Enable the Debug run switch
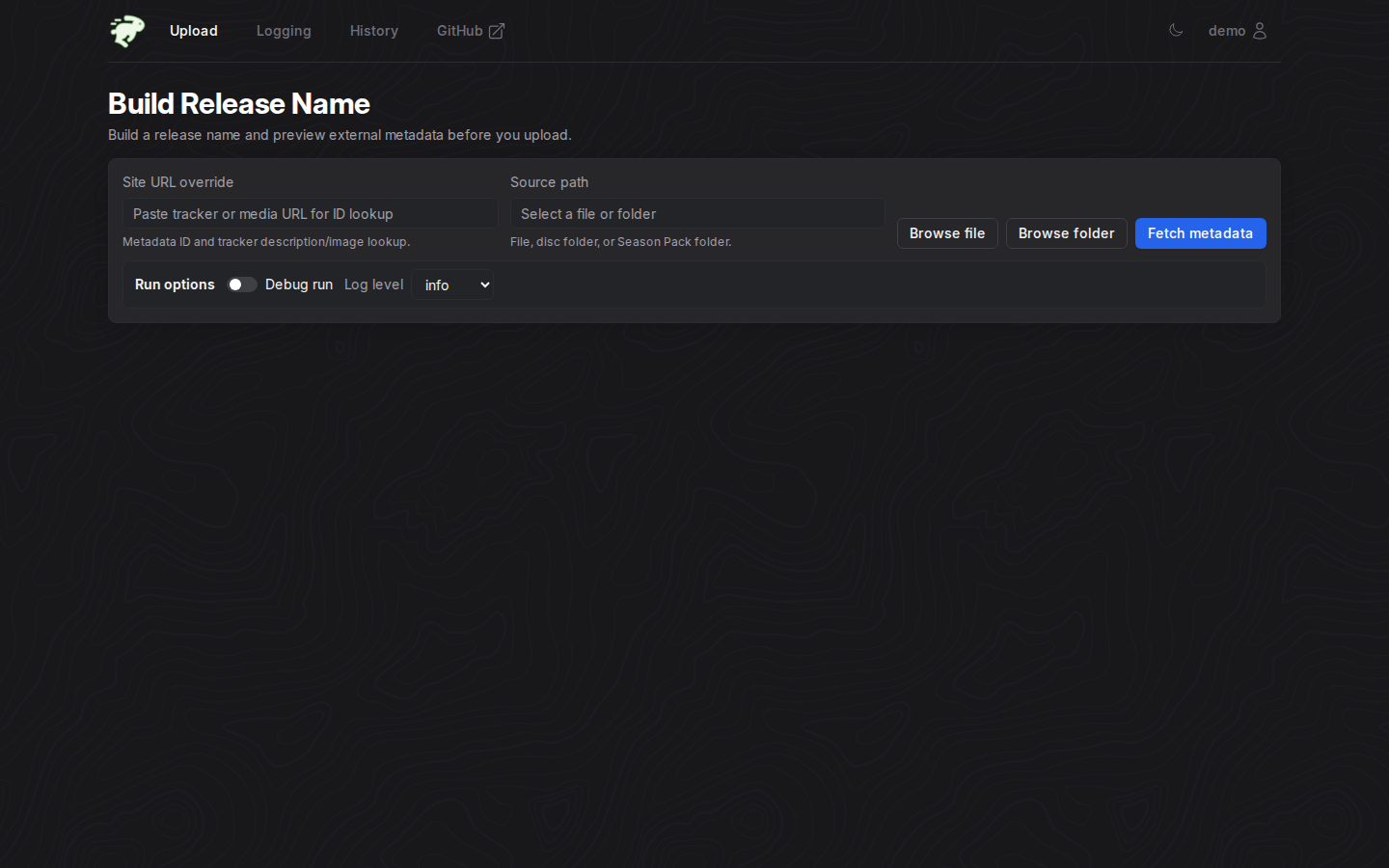The width and height of the screenshot is (1389, 868). click(x=242, y=285)
